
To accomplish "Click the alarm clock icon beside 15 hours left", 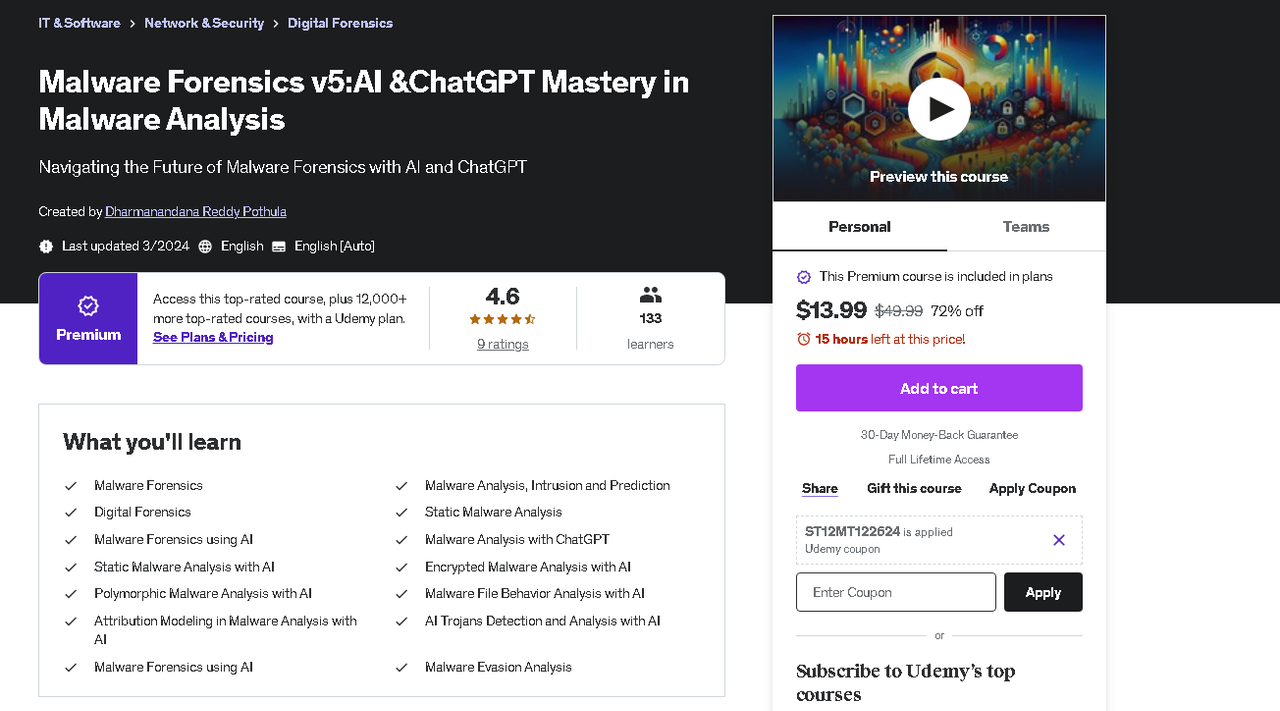I will 803,339.
